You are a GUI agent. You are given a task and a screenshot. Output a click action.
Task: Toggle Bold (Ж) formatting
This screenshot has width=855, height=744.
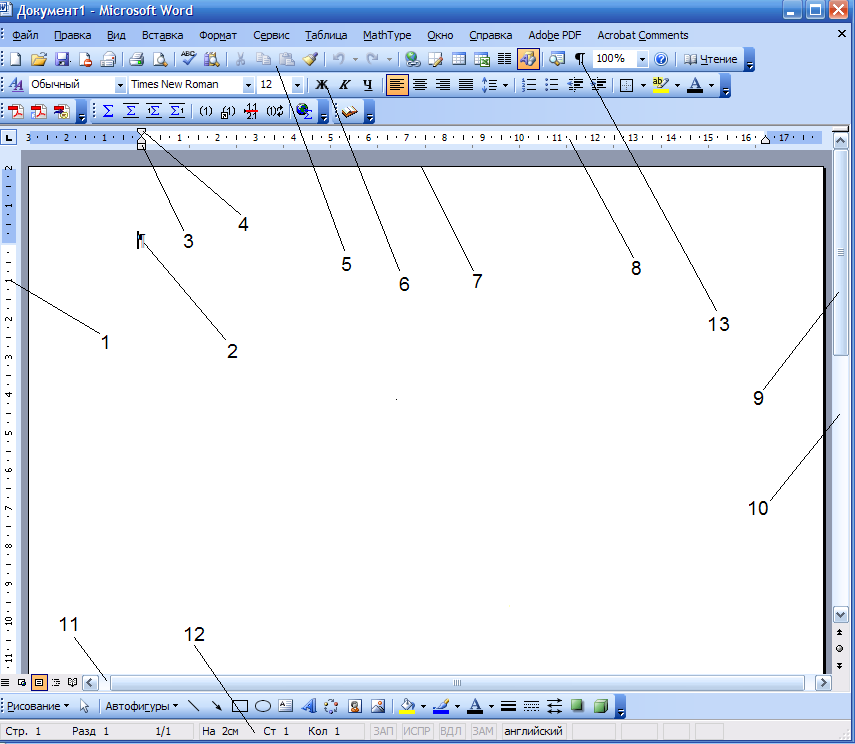322,85
